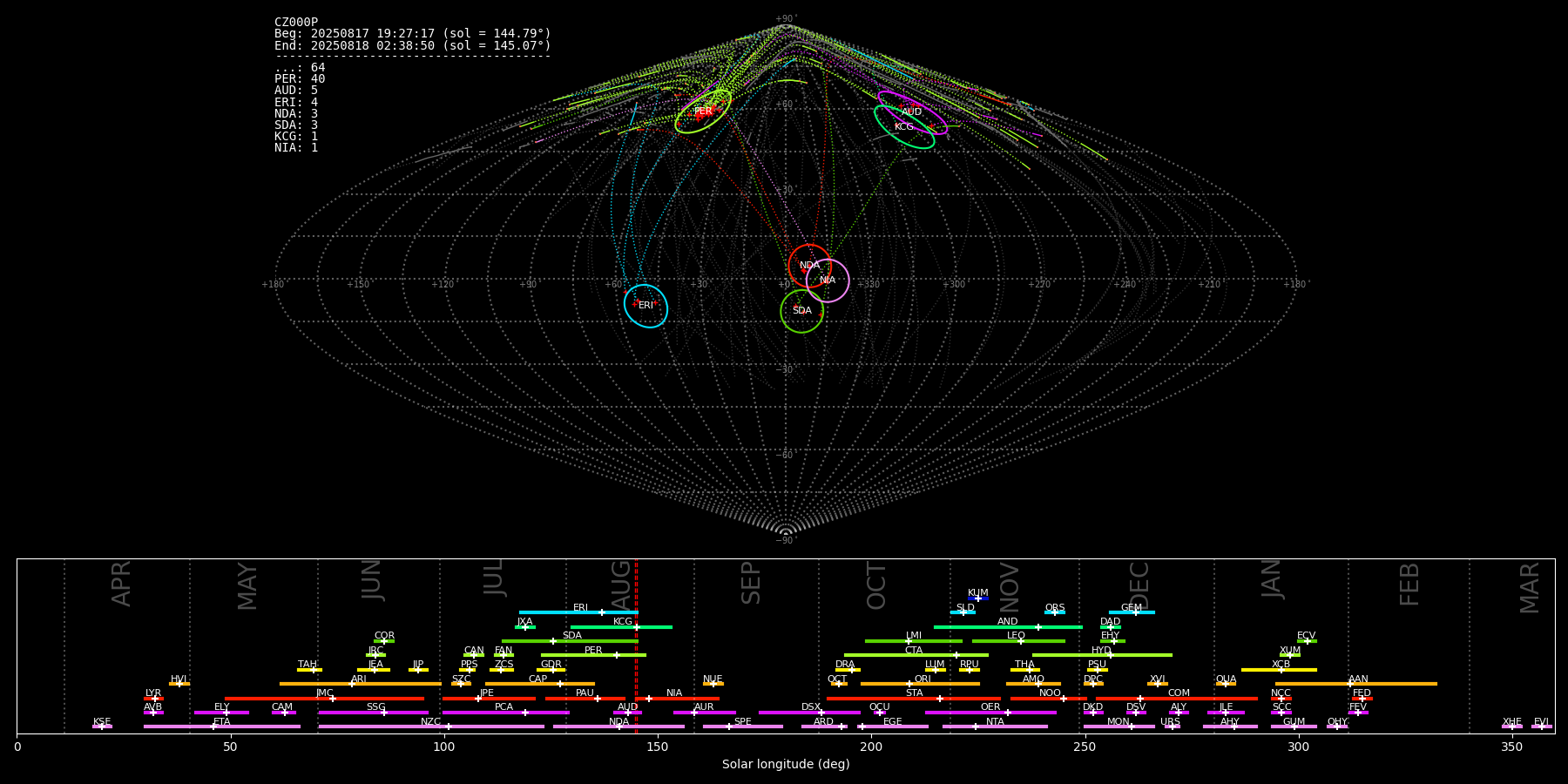Click the pink KSE shower bar
Screen dimensions: 1568x784
102,727
